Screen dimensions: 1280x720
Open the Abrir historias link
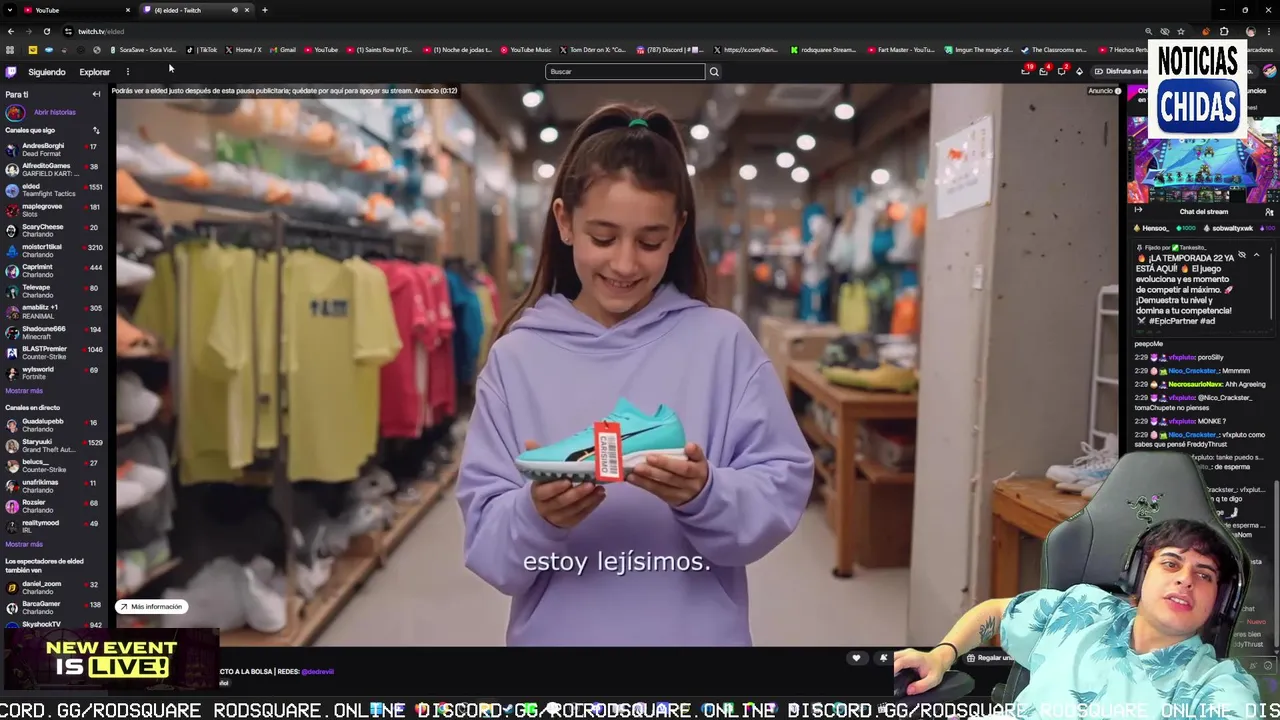click(54, 112)
